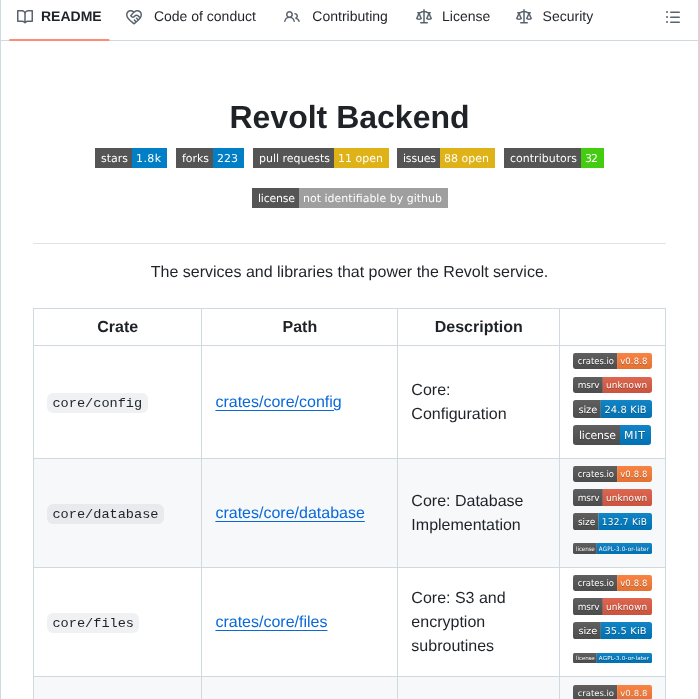Screen dimensions: 699x699
Task: Open the Contributing tab
Action: point(336,16)
